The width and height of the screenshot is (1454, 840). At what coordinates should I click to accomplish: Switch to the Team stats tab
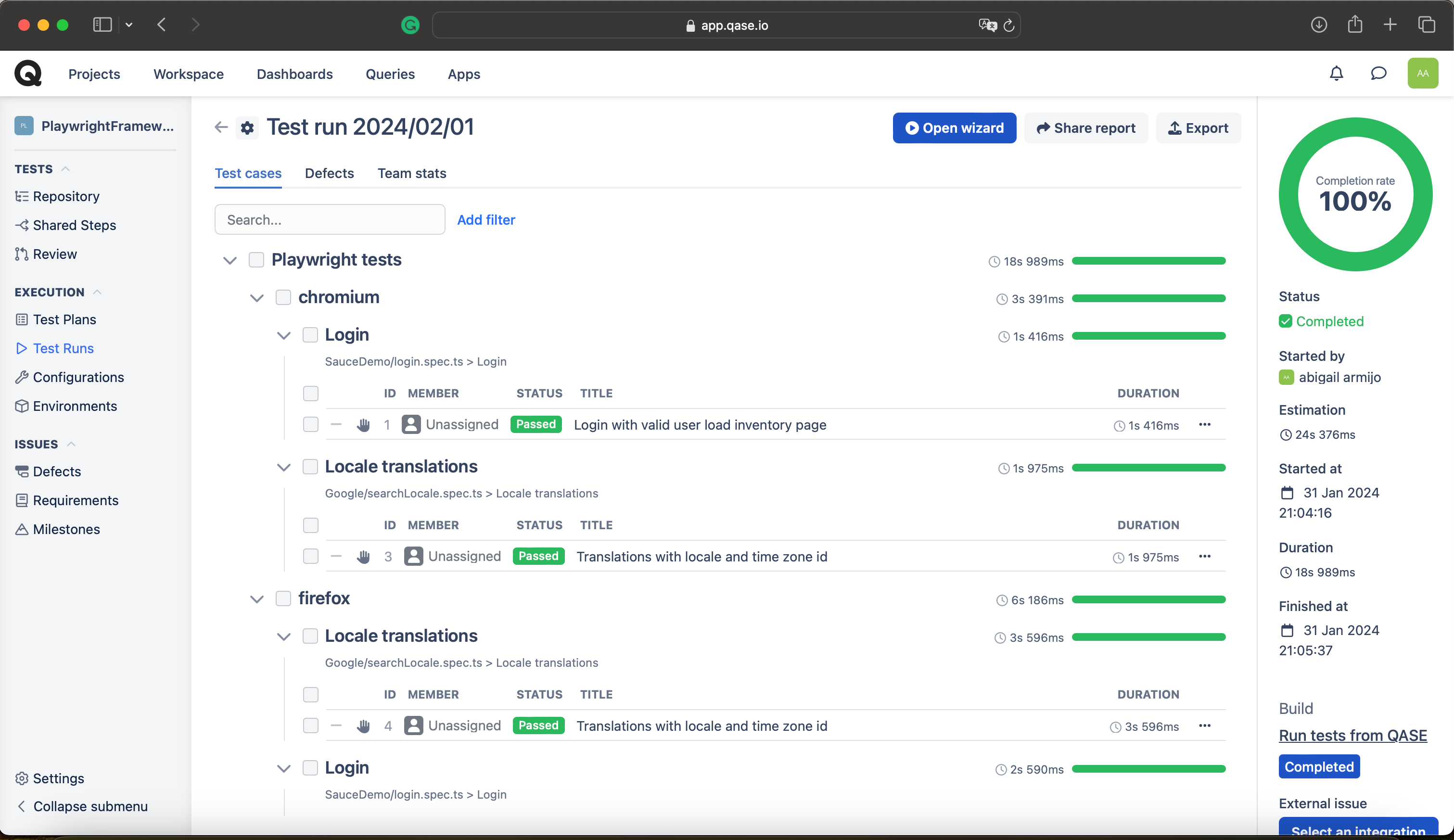tap(412, 173)
